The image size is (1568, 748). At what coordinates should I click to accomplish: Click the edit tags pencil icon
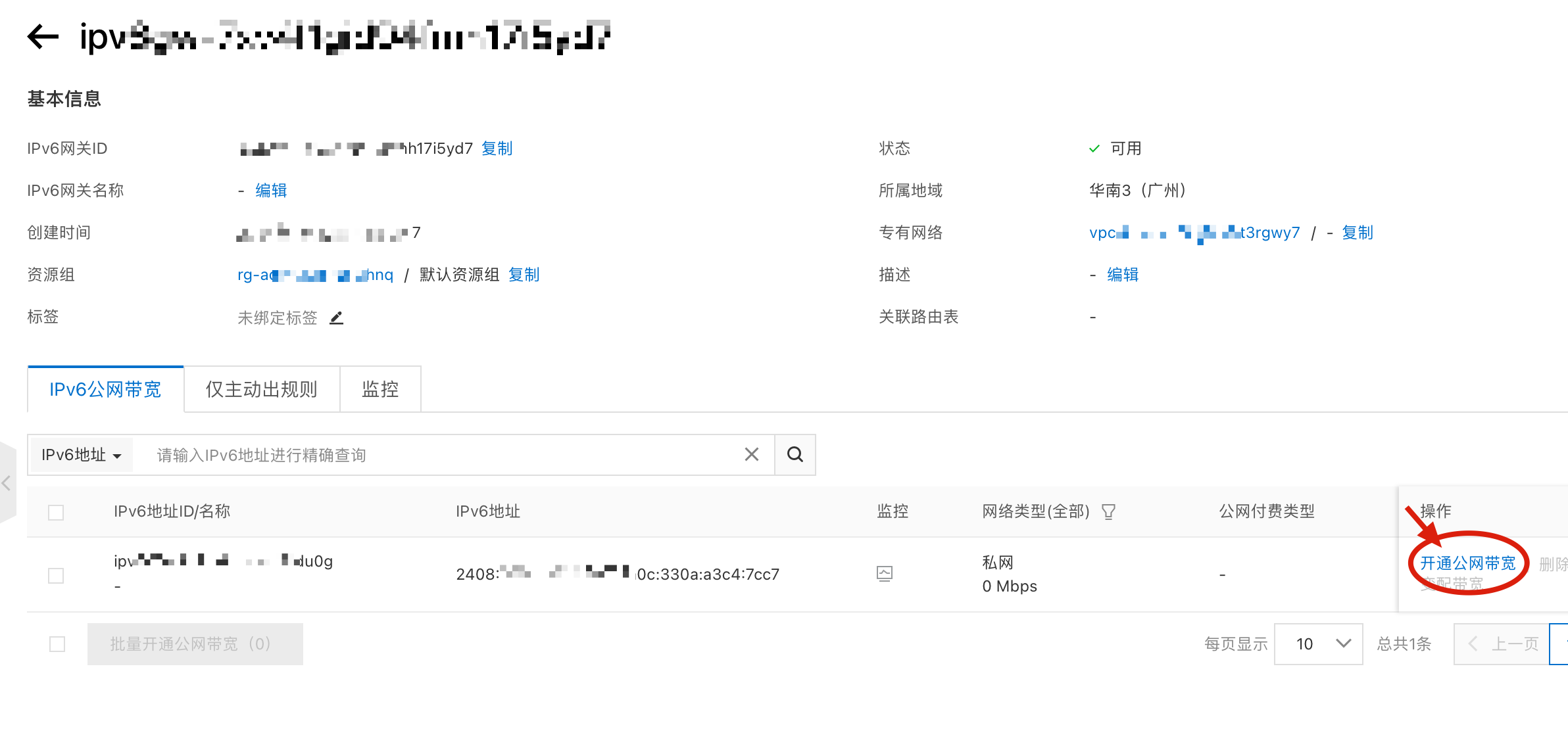click(x=336, y=318)
